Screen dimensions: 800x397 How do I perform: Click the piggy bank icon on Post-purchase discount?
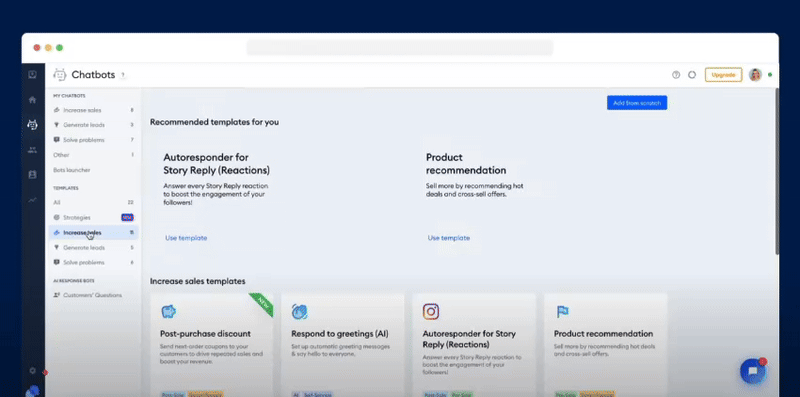pyautogui.click(x=168, y=311)
